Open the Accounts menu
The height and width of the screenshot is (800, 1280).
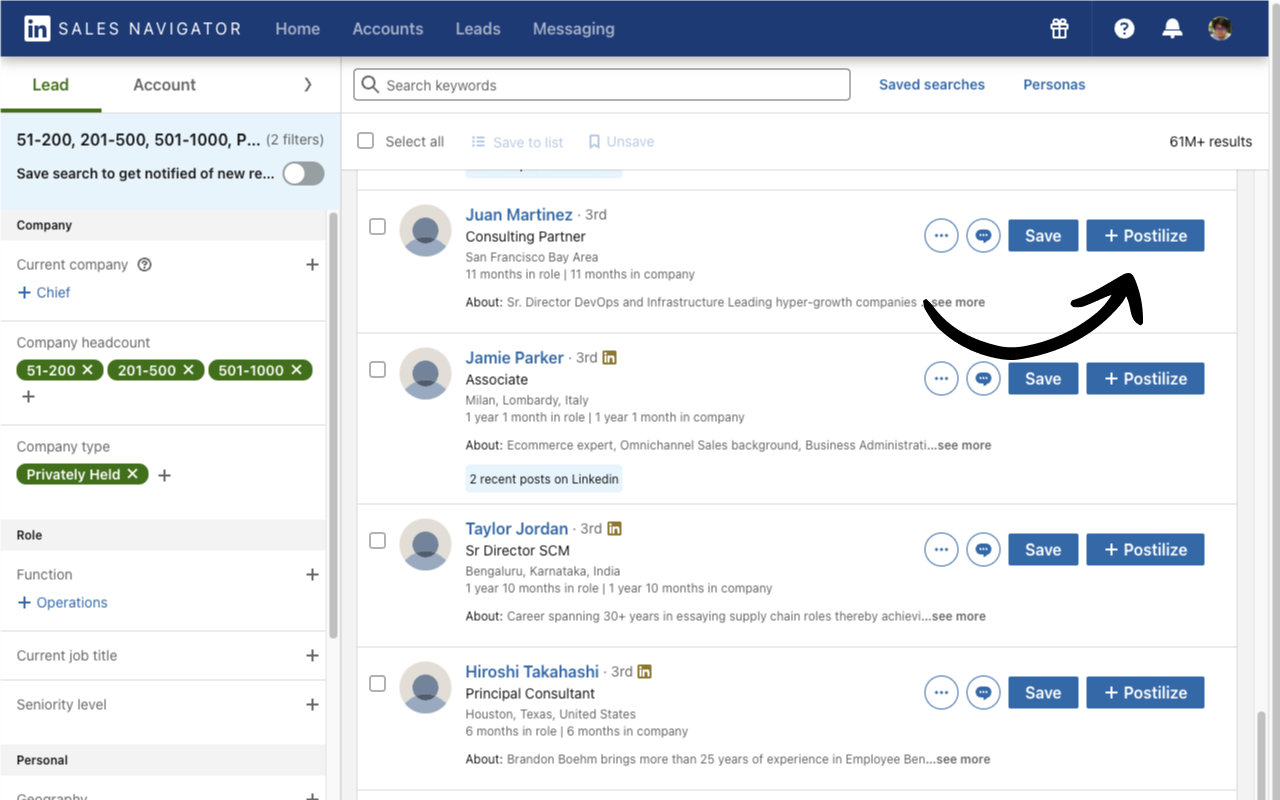388,29
